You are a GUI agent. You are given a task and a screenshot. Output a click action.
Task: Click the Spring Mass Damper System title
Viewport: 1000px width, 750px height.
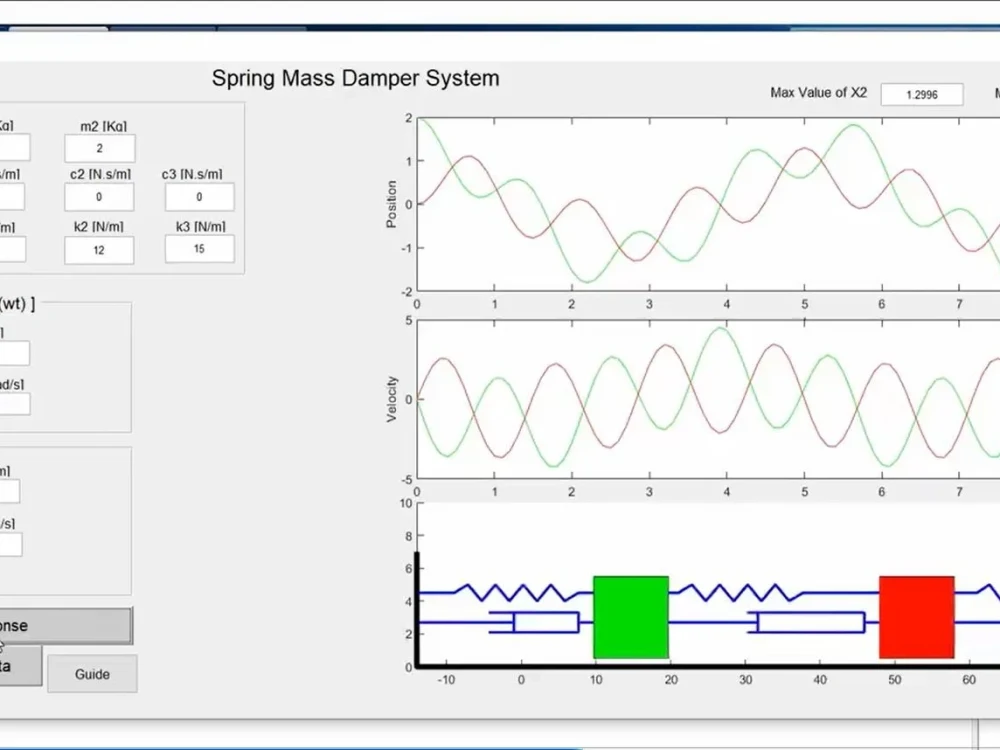click(x=355, y=78)
